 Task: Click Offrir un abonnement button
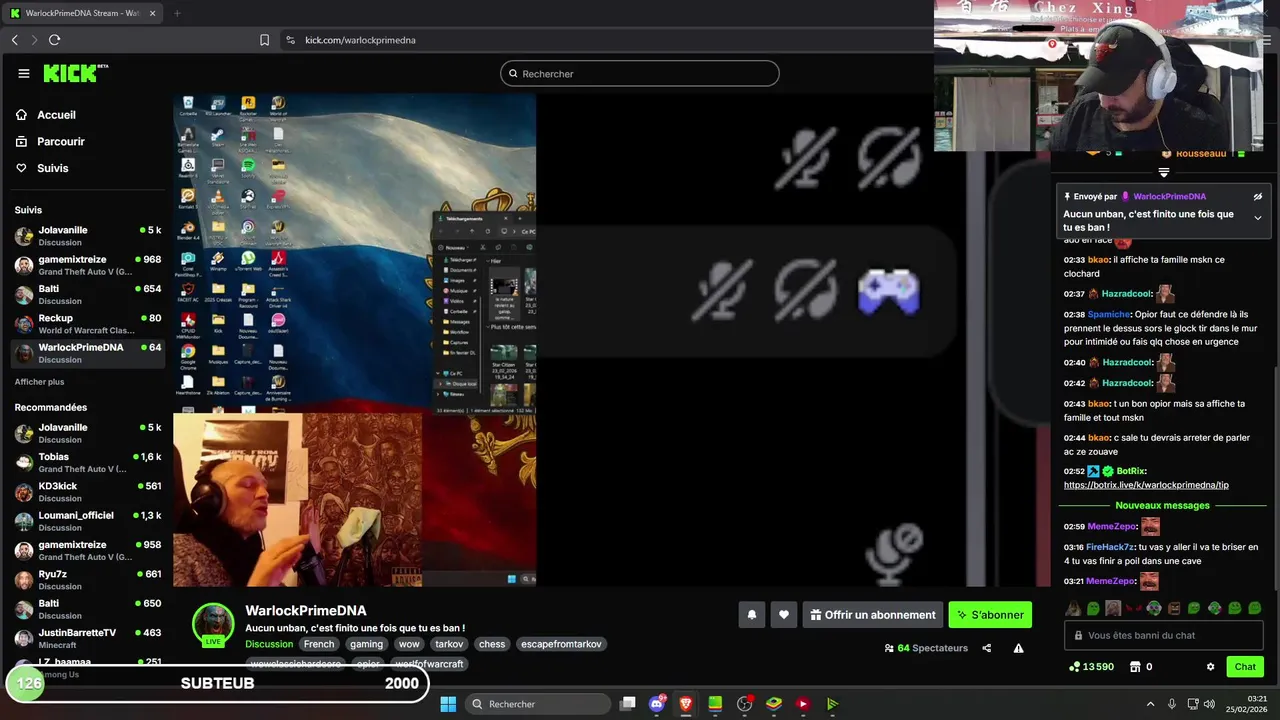[x=873, y=615]
